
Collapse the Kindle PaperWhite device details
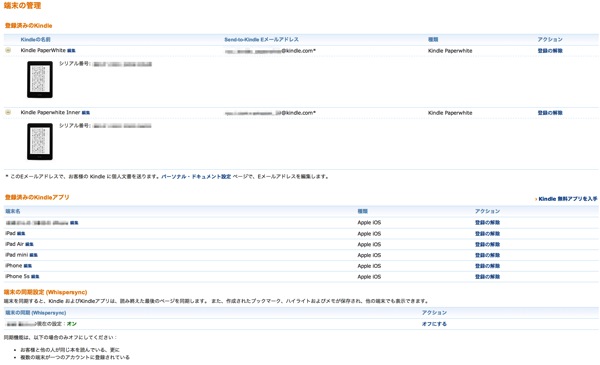8,50
